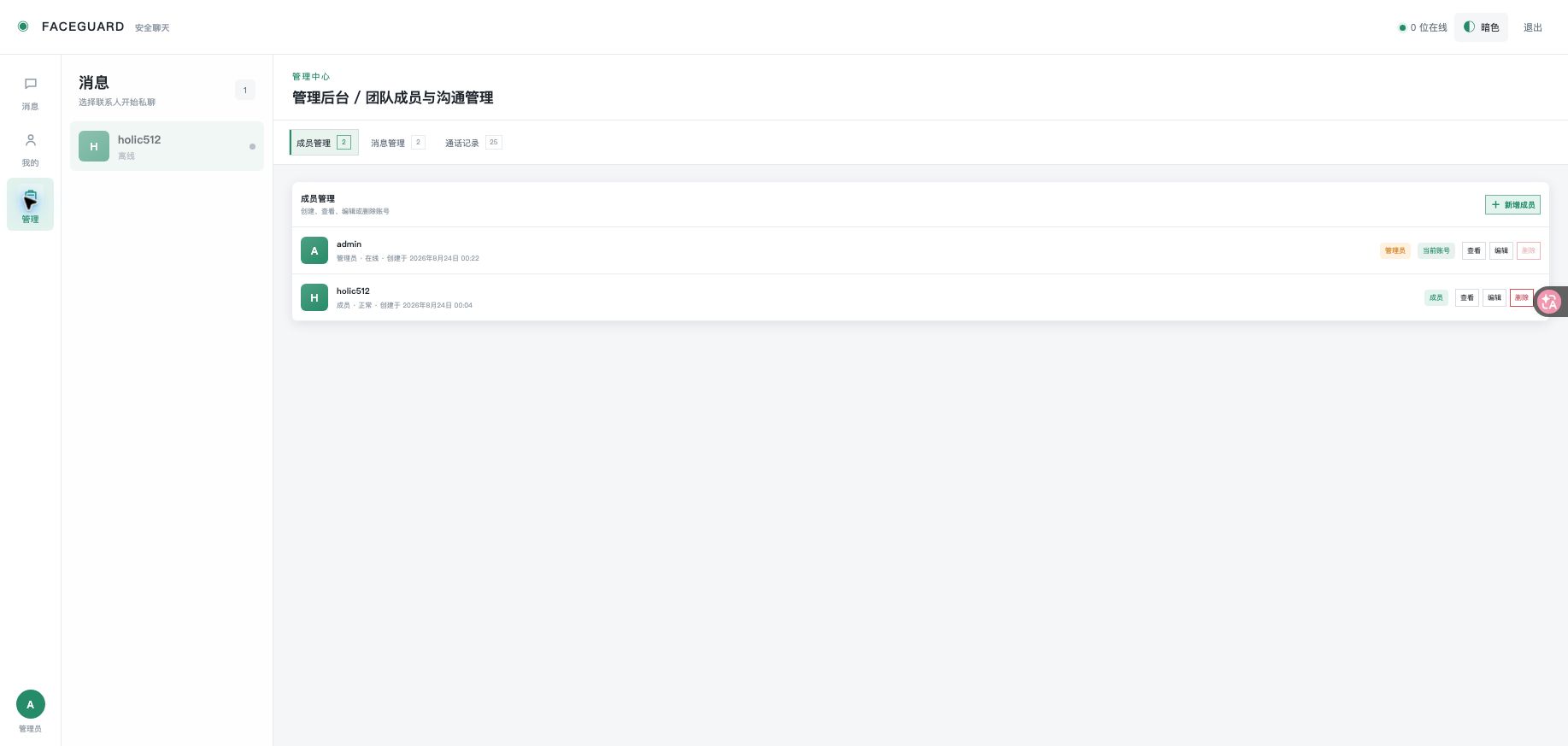This screenshot has height=746, width=1568.
Task: Click 查看 for holic512 member
Action: pos(1466,297)
